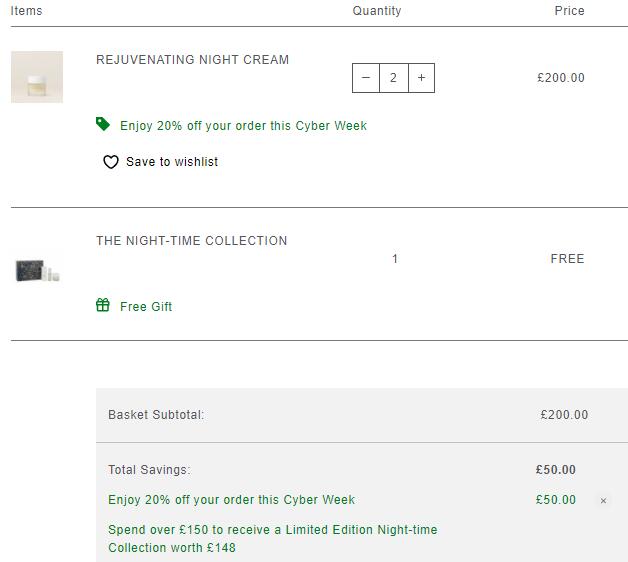Click the green price tag icon
Screen dimensions: 628x562
103,124
